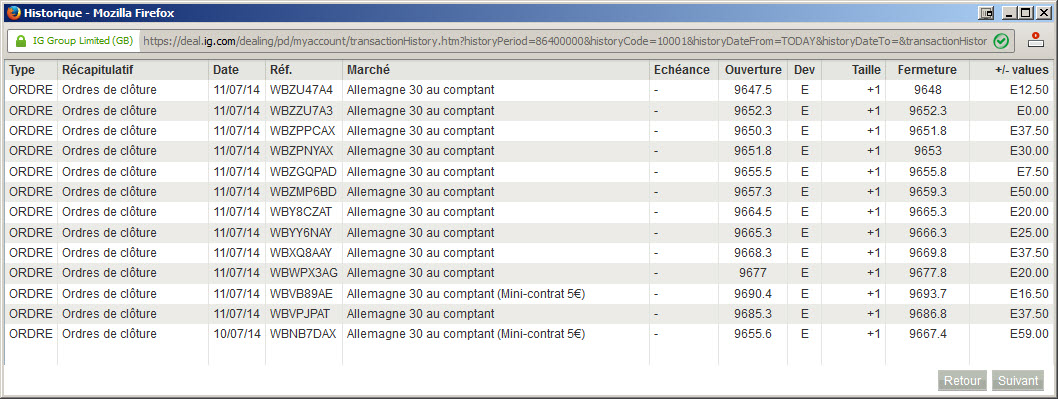Select reference WBWPX3AG
This screenshot has height=399, width=1058.
[x=303, y=273]
